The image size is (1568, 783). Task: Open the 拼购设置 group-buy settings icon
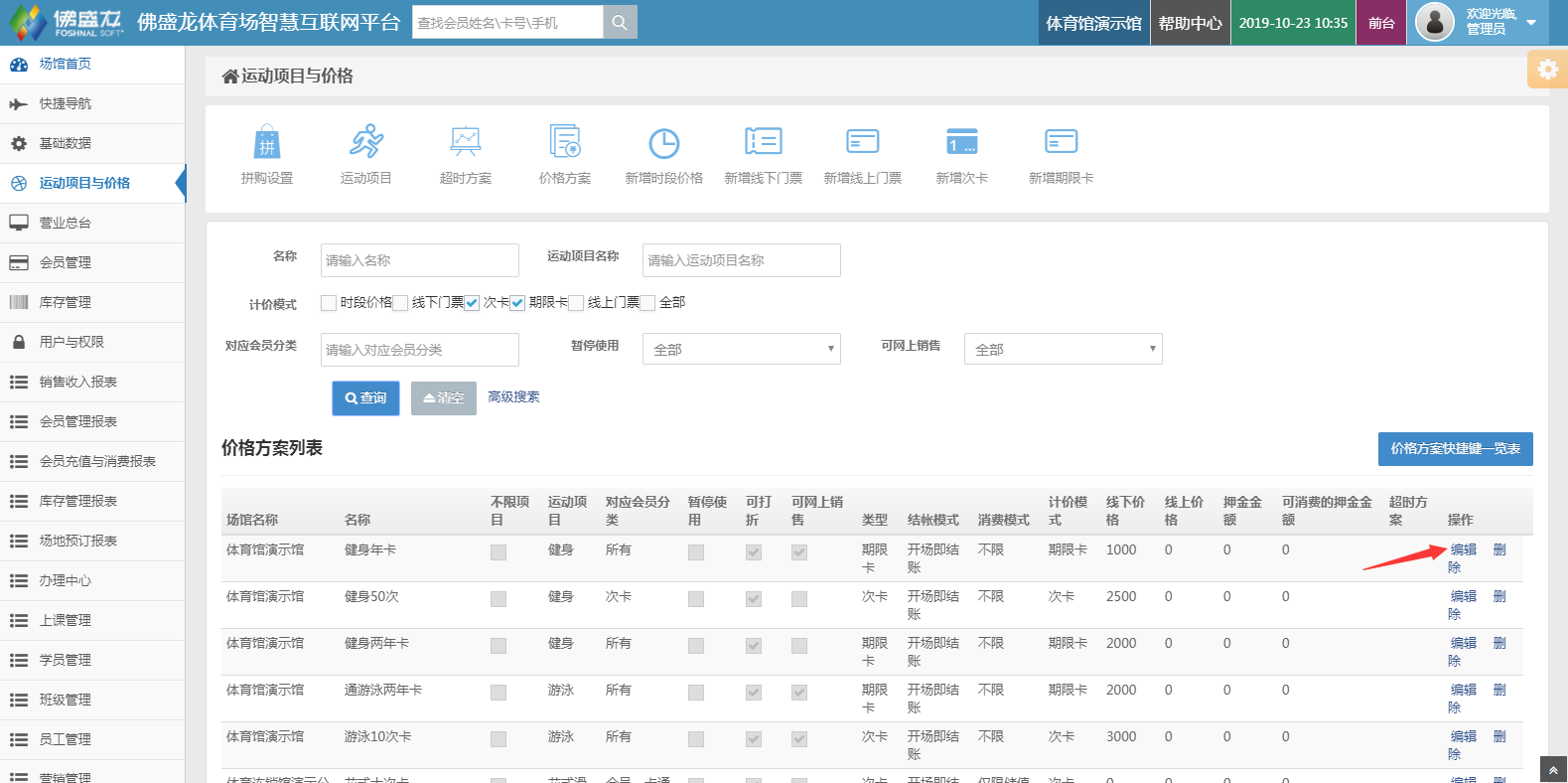pyautogui.click(x=267, y=143)
